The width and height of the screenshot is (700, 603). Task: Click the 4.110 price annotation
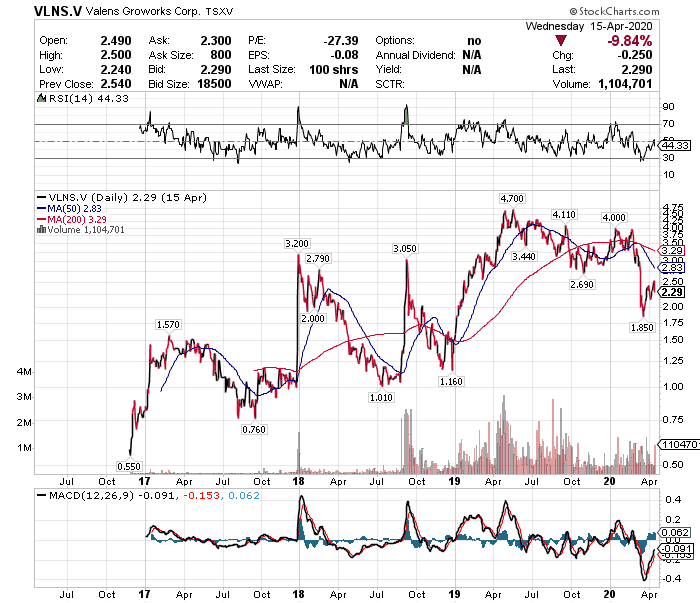point(564,215)
